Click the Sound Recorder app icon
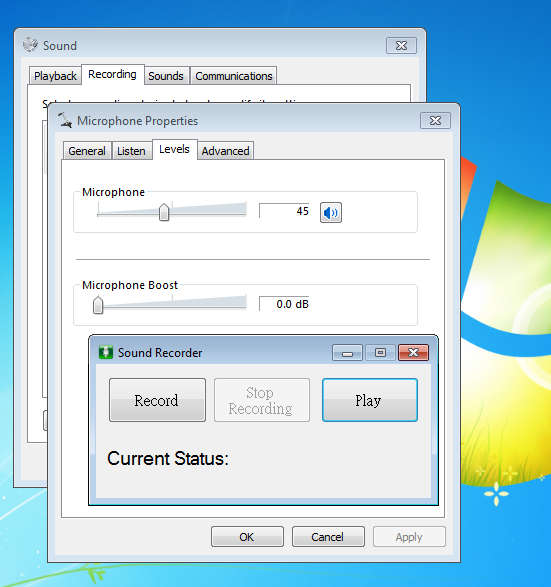 coord(106,352)
